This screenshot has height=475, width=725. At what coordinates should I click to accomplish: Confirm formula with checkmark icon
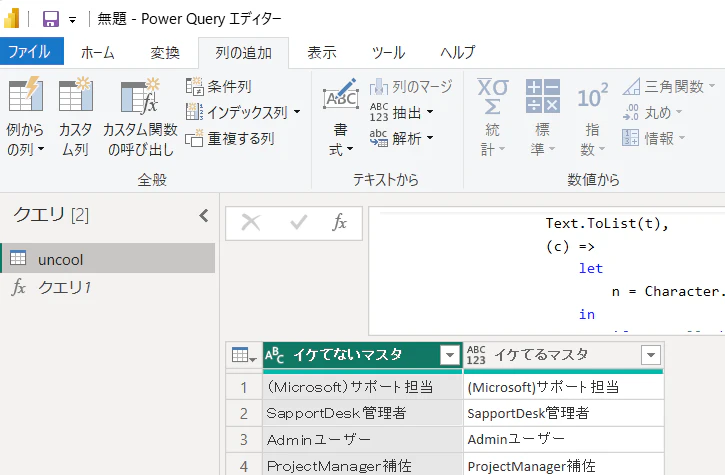coord(299,222)
